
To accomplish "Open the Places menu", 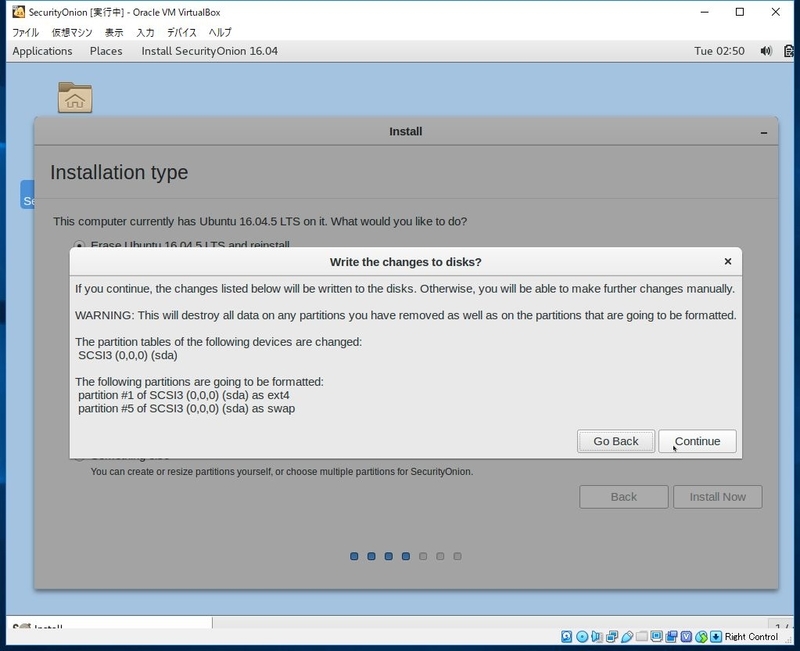I will pyautogui.click(x=106, y=51).
